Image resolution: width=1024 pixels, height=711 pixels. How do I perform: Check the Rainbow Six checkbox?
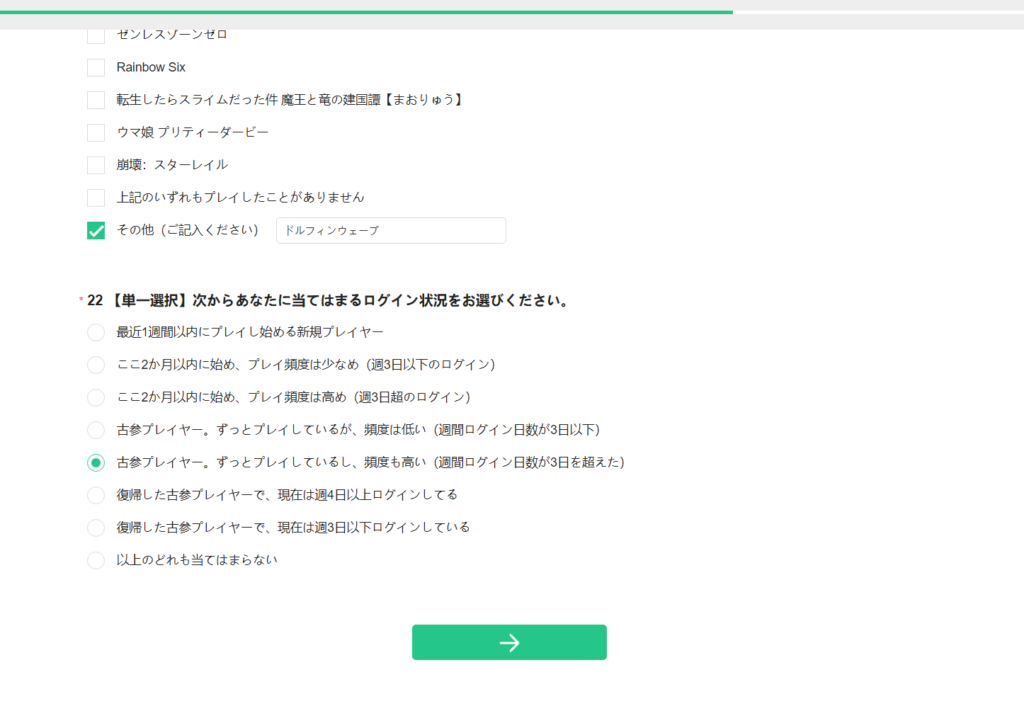click(96, 68)
